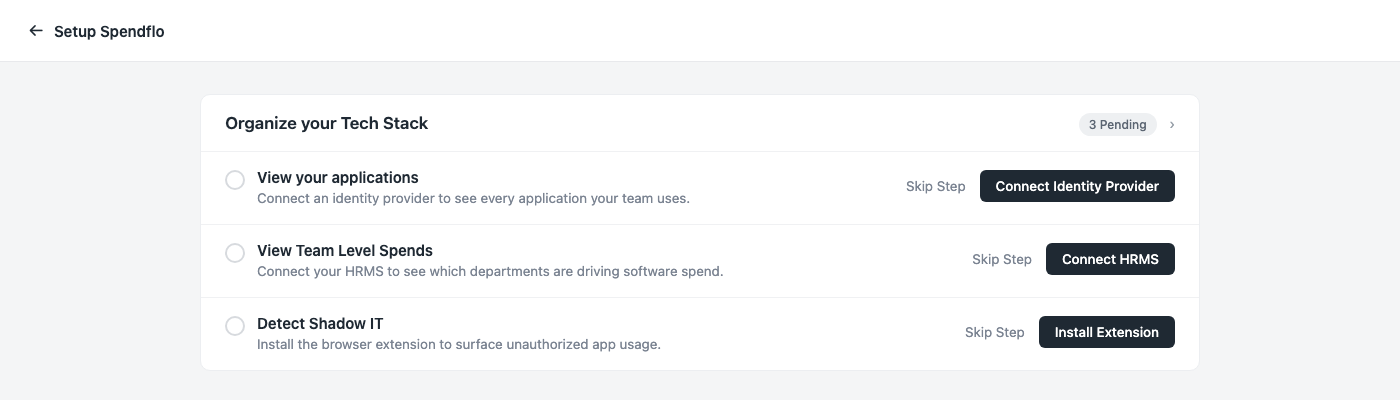The image size is (1400, 400).
Task: Mark Detect Shadow IT step circle
Action: [x=235, y=326]
